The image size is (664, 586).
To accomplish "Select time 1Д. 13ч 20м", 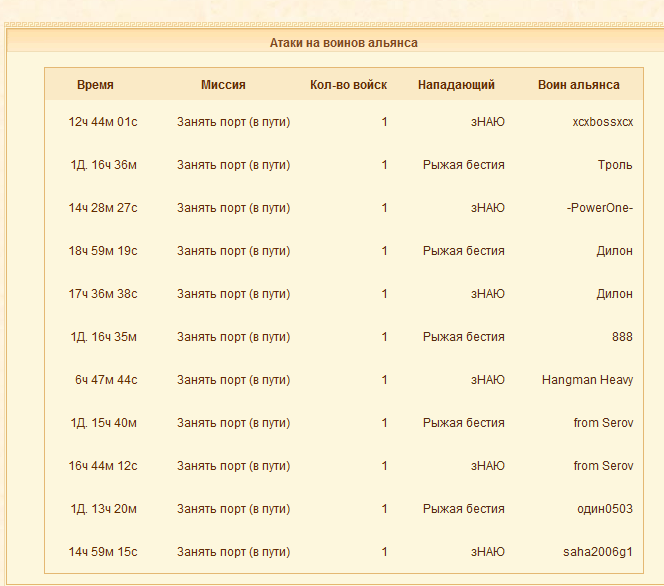I will 103,509.
